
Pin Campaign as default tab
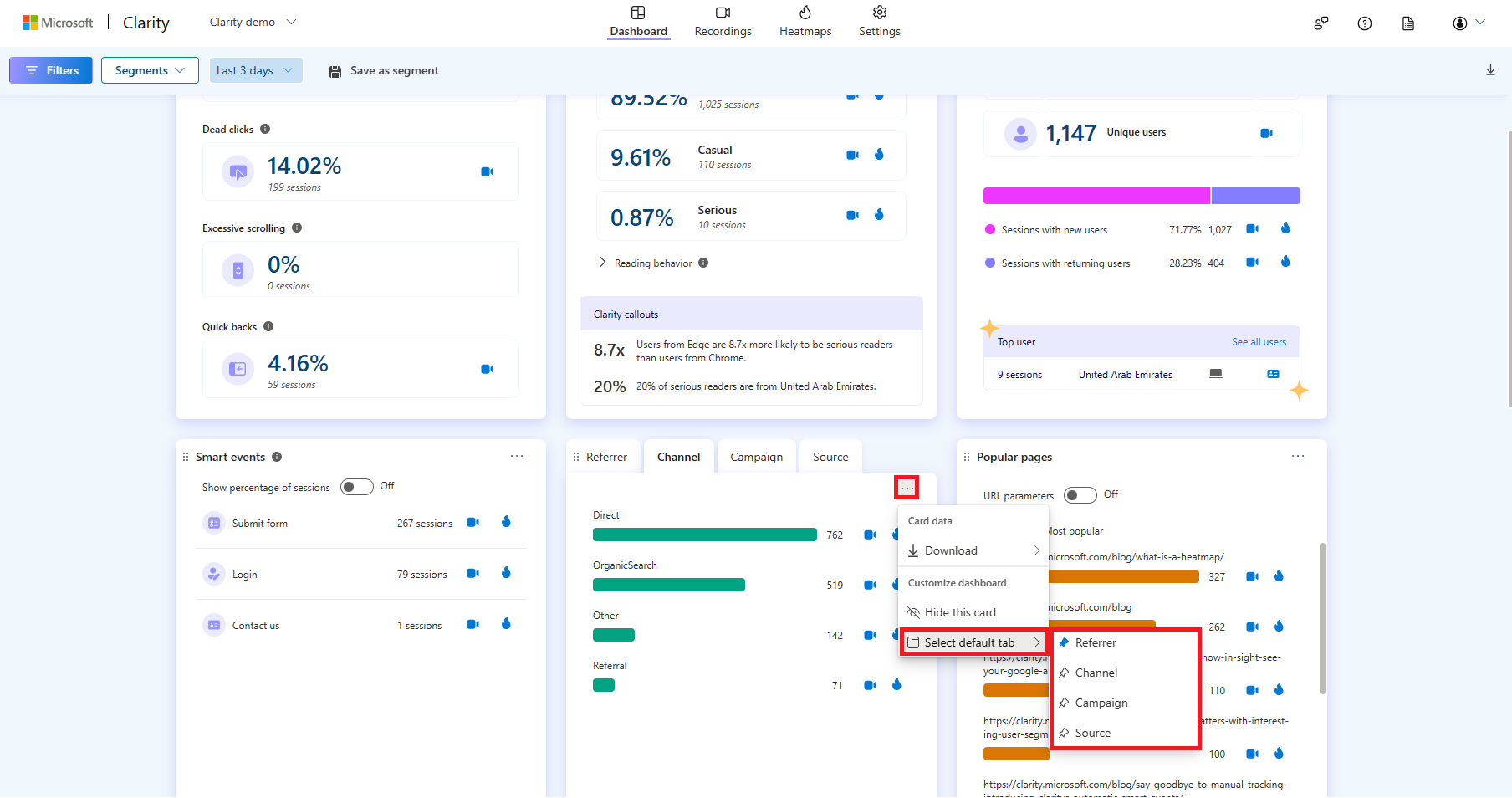(1125, 703)
